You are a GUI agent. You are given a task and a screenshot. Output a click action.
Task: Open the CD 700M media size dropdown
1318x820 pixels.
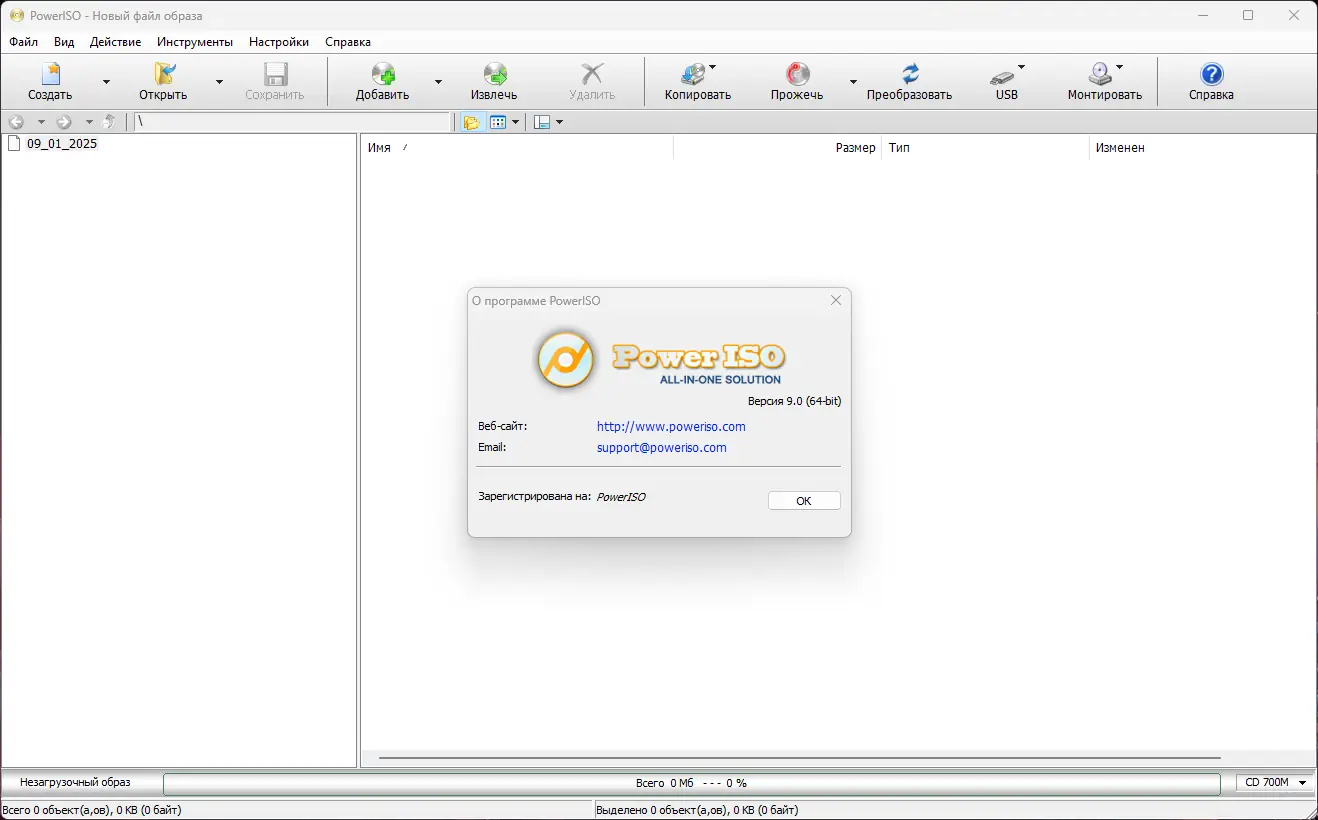tap(1276, 783)
